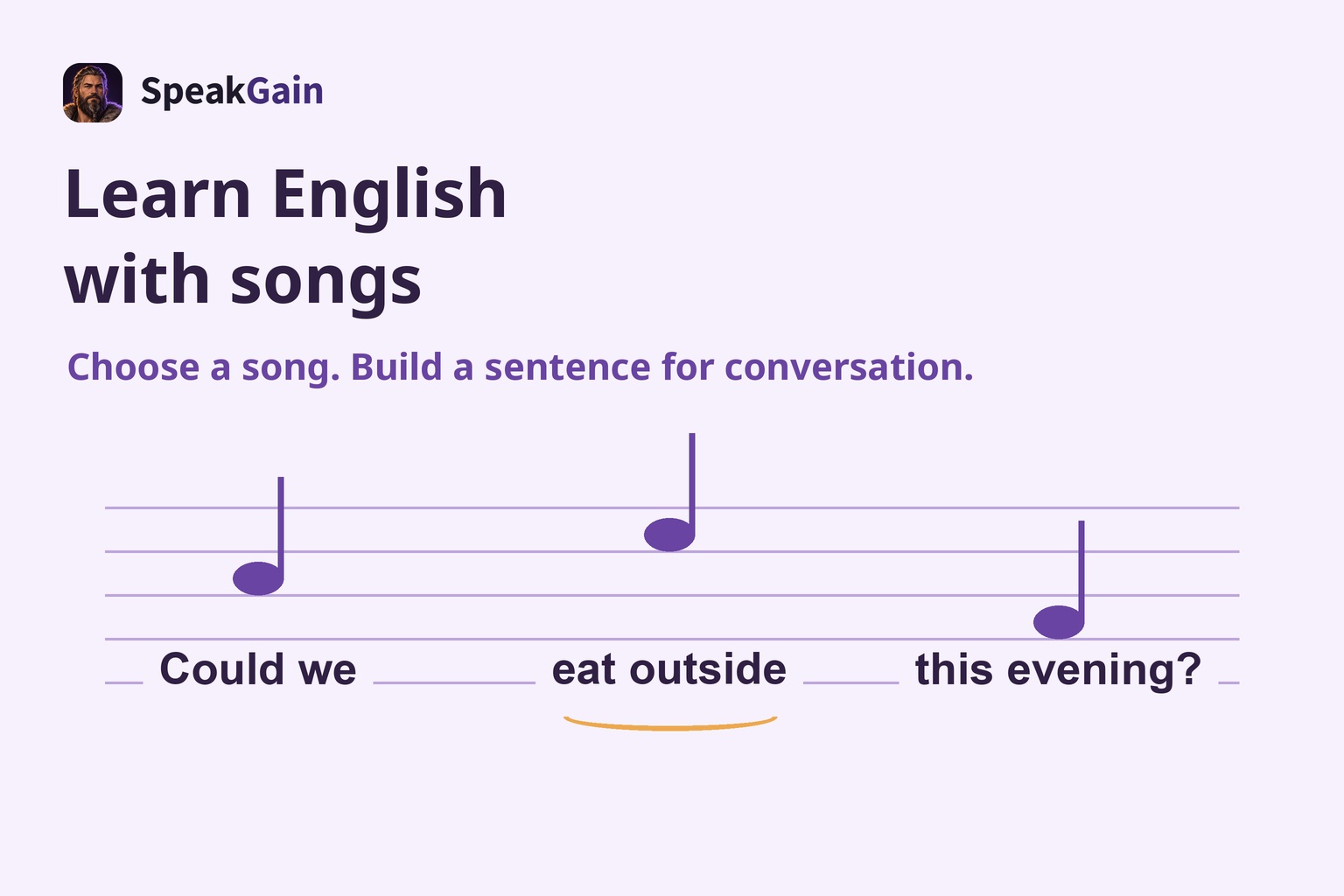Click the short dash before 'Could we'

pos(124,682)
